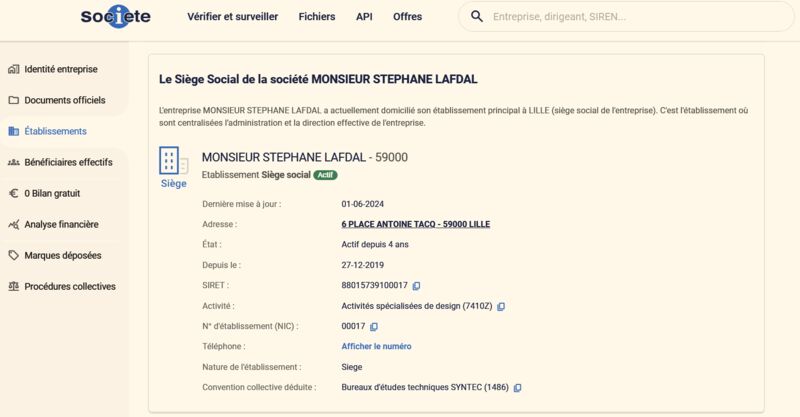Click the search magnifier icon
Viewport: 800px width, 417px height.
point(477,16)
